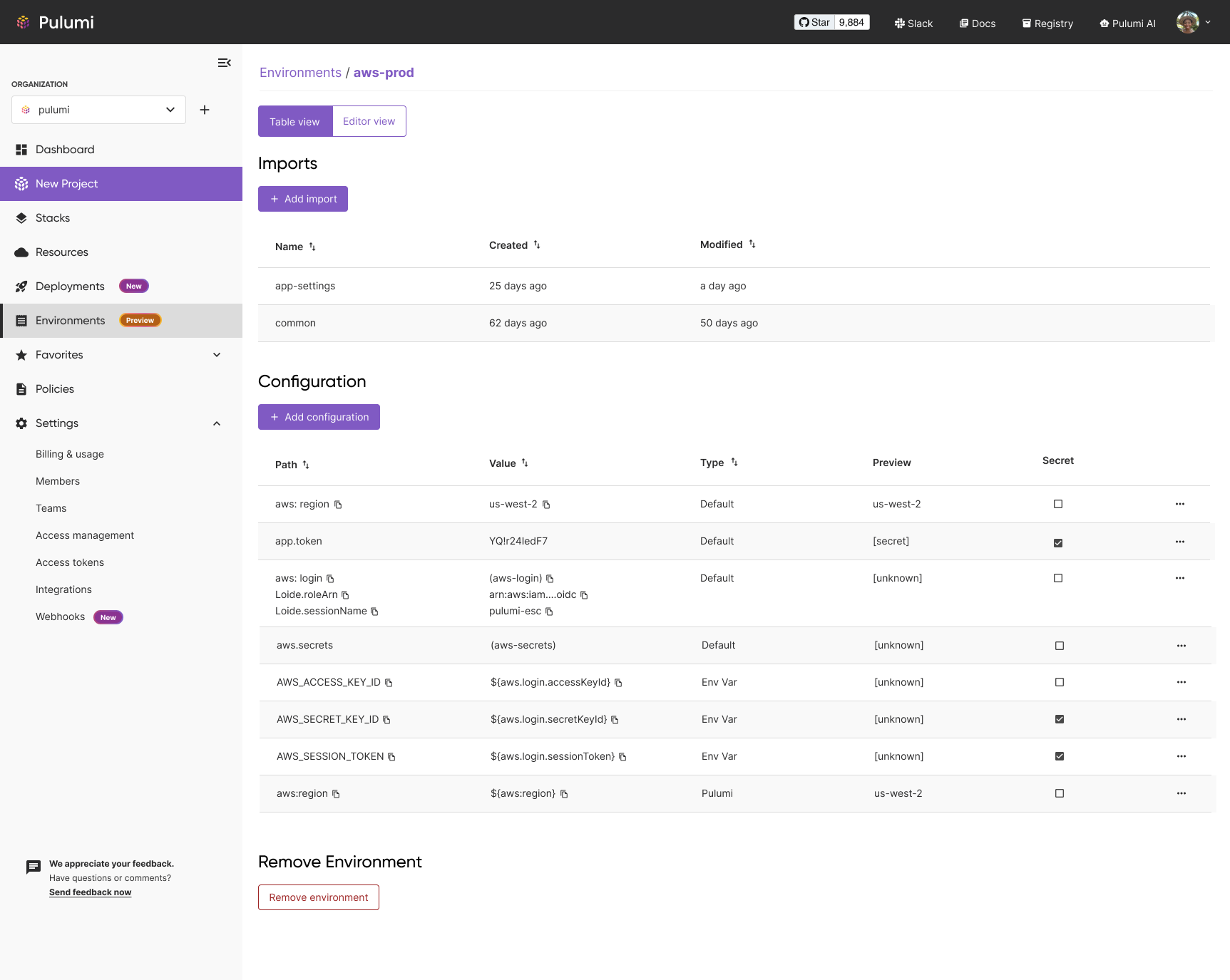Follow Send feedback now link
The width and height of the screenshot is (1230, 980).
[91, 892]
